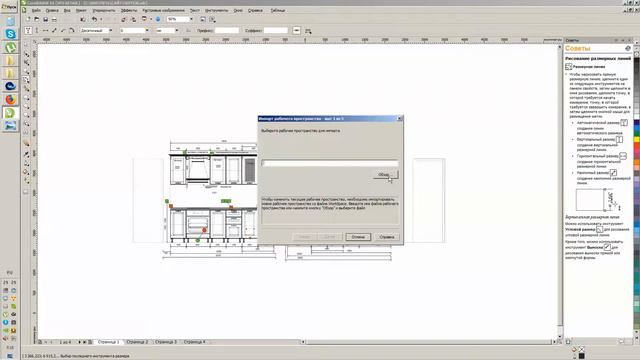
Task: Close the workspace import dialog
Action: coord(400,118)
